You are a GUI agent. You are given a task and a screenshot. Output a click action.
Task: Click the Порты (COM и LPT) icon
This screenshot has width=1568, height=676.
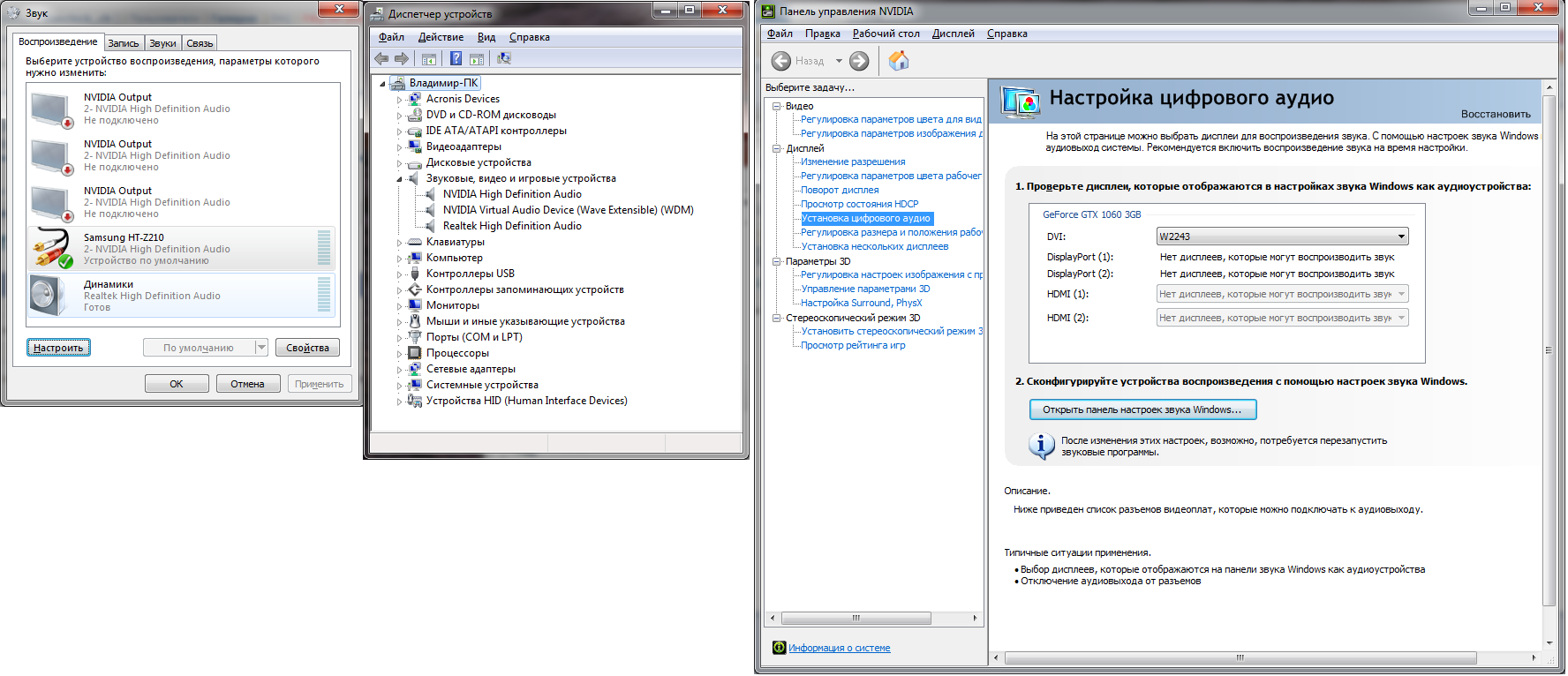click(414, 337)
